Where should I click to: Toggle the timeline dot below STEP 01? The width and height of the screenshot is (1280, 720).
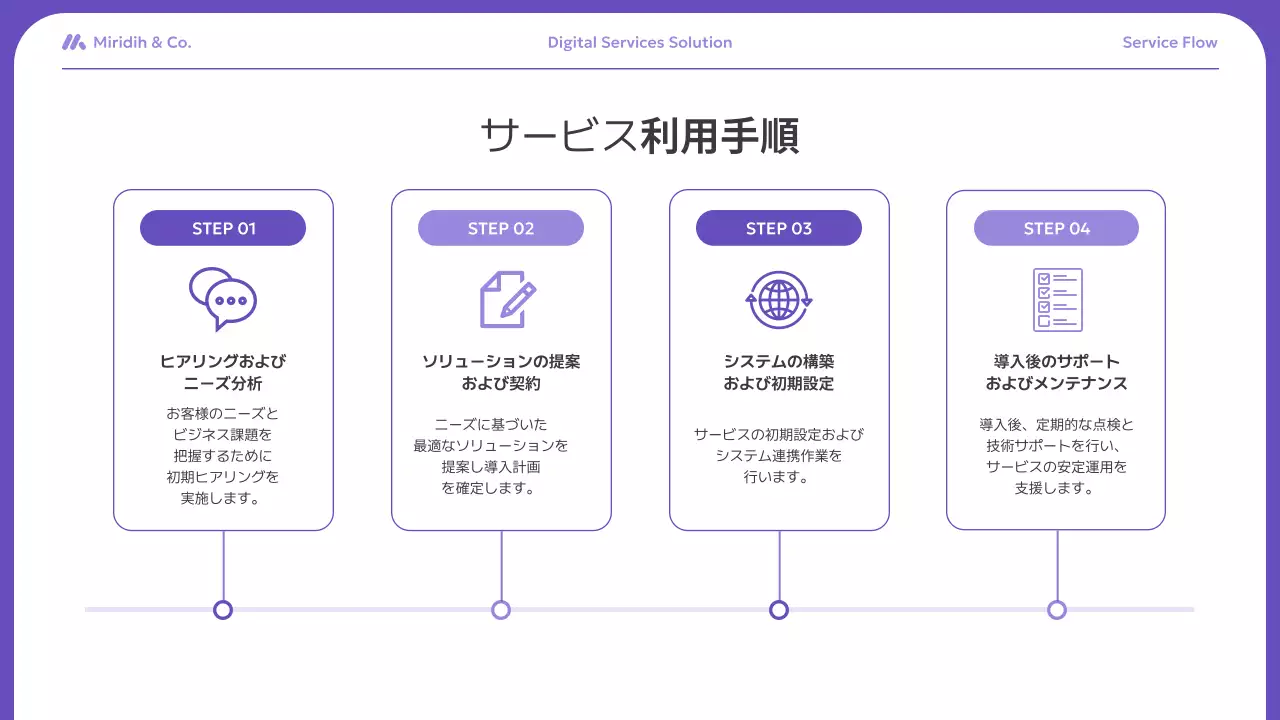[x=222, y=609]
